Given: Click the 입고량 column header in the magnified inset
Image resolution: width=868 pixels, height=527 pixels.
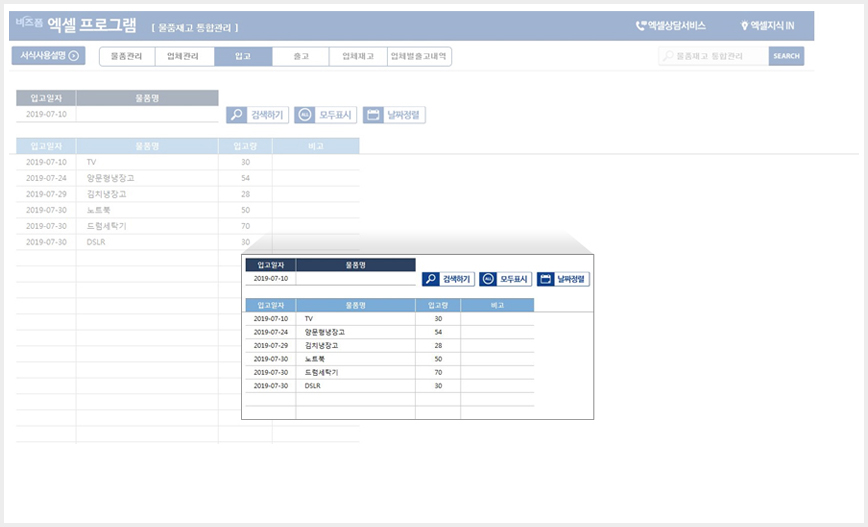Looking at the screenshot, I should [x=438, y=305].
